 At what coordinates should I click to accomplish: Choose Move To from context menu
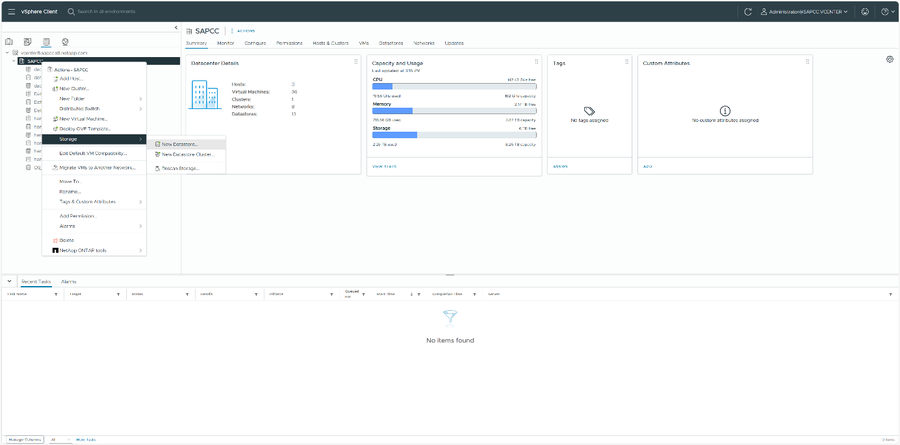(x=94, y=181)
